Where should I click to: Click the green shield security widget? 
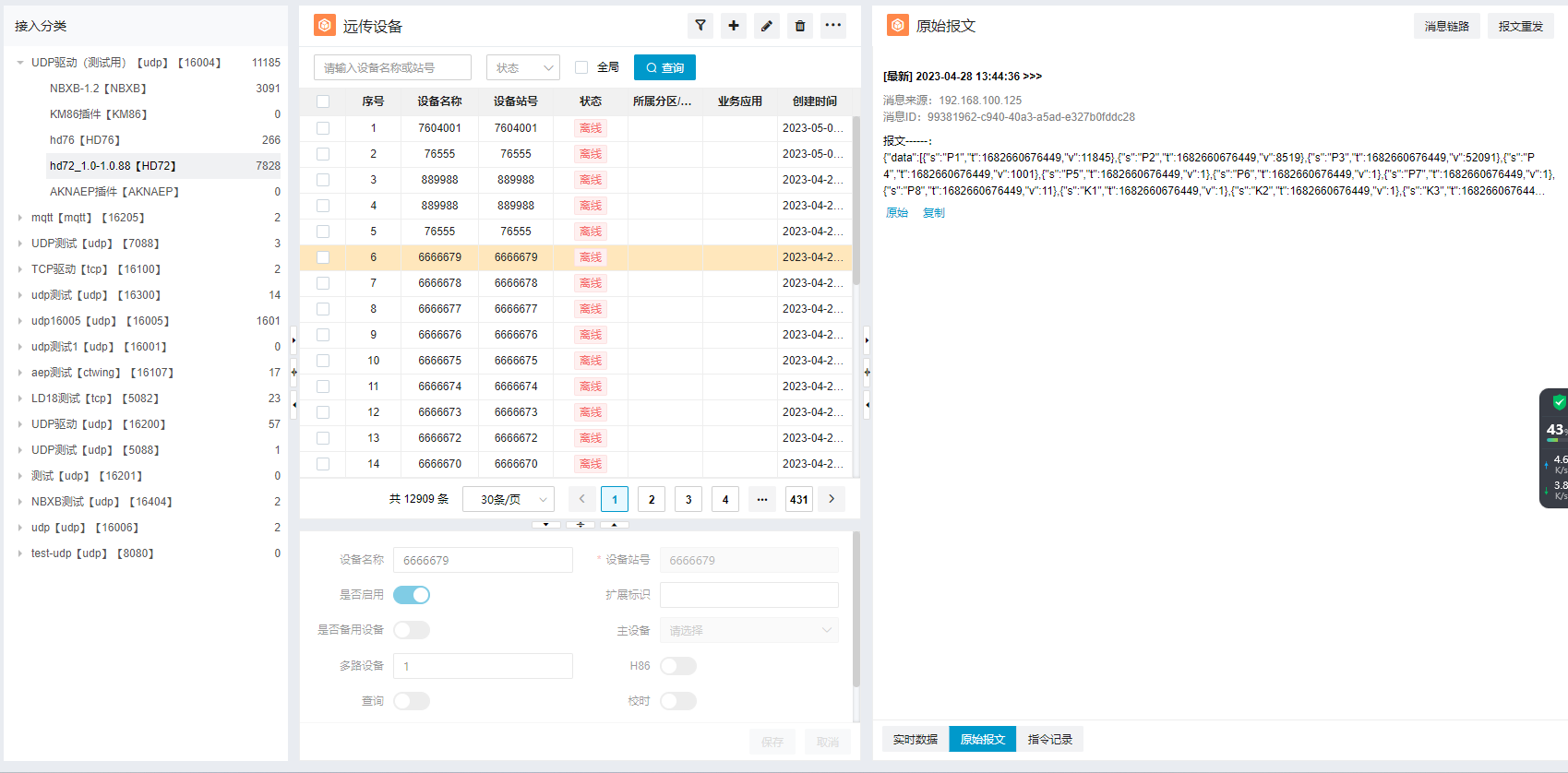pyautogui.click(x=1559, y=402)
